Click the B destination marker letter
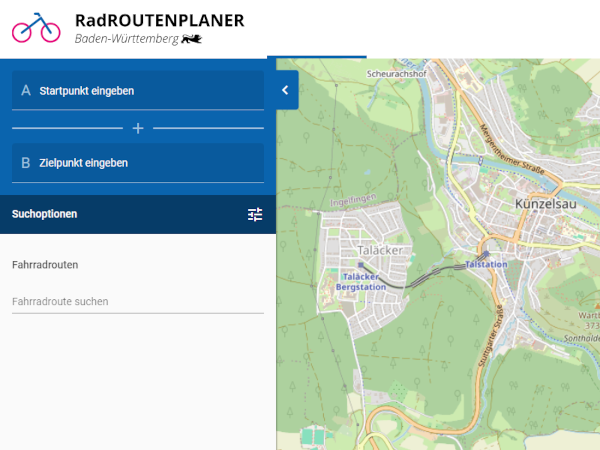The width and height of the screenshot is (600, 450). pyautogui.click(x=26, y=163)
